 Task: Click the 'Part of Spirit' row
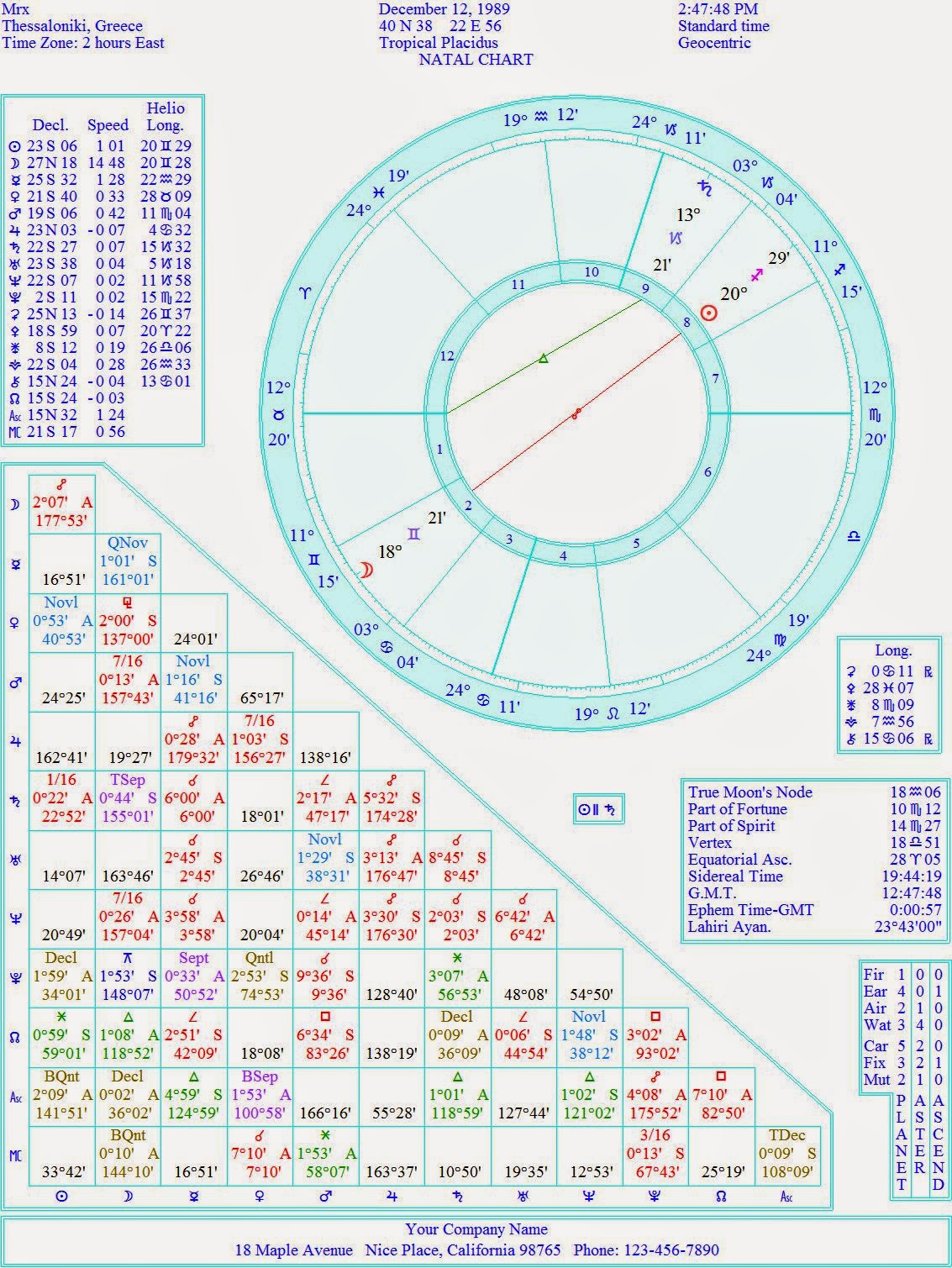point(814,826)
